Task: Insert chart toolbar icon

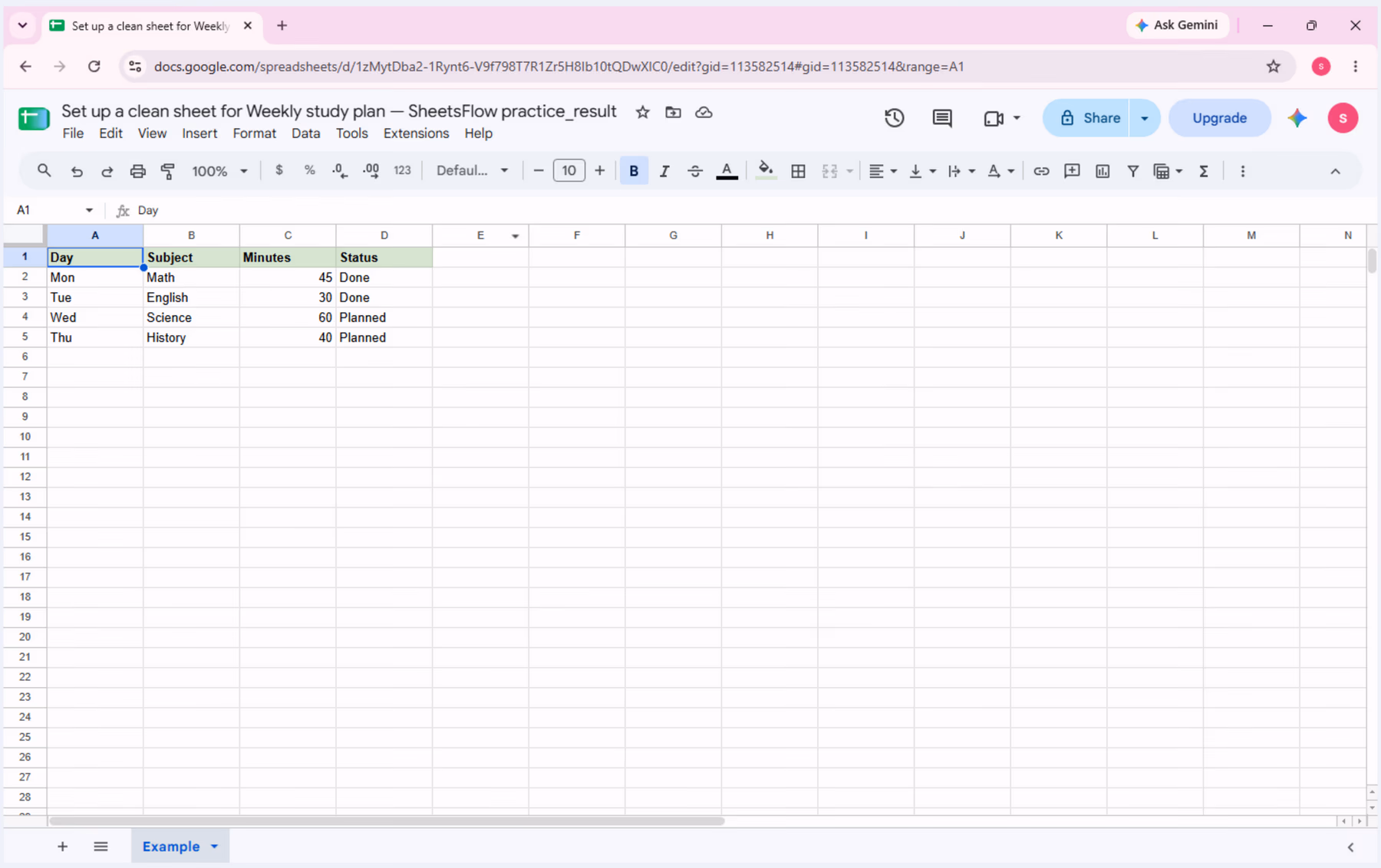Action: [x=1102, y=171]
